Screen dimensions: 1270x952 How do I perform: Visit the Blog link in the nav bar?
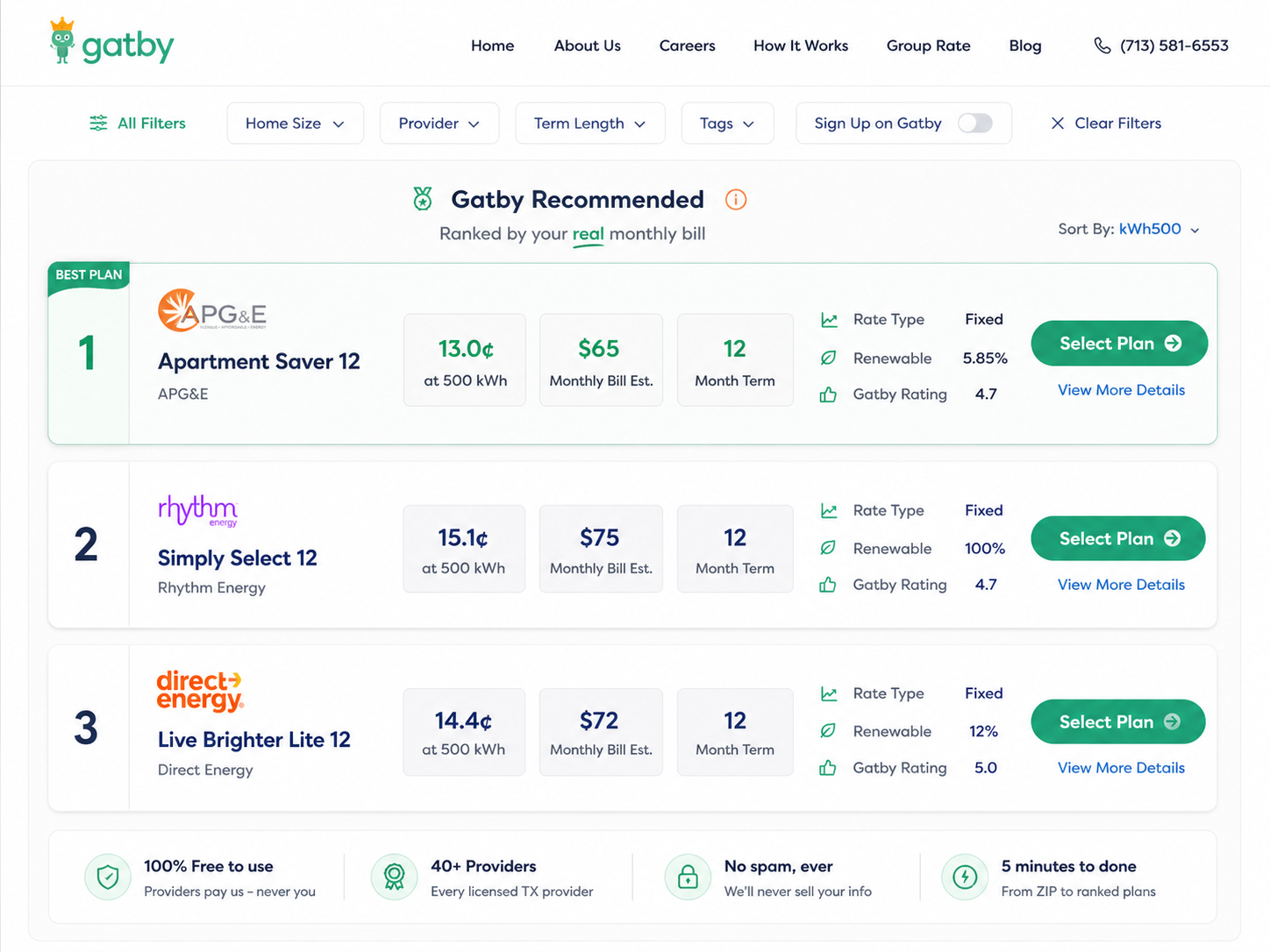(1025, 46)
